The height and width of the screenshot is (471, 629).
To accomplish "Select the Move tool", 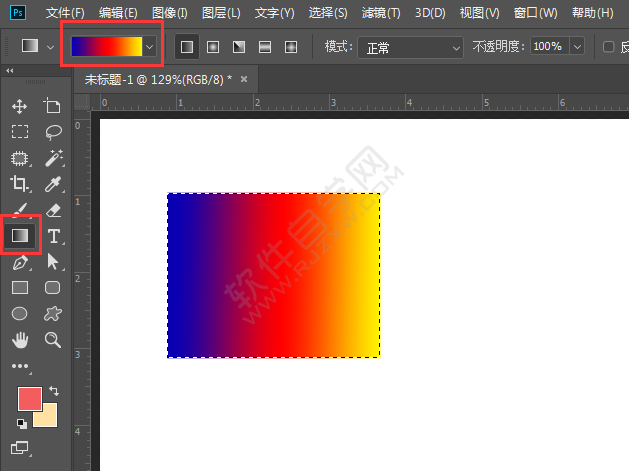I will coord(19,107).
